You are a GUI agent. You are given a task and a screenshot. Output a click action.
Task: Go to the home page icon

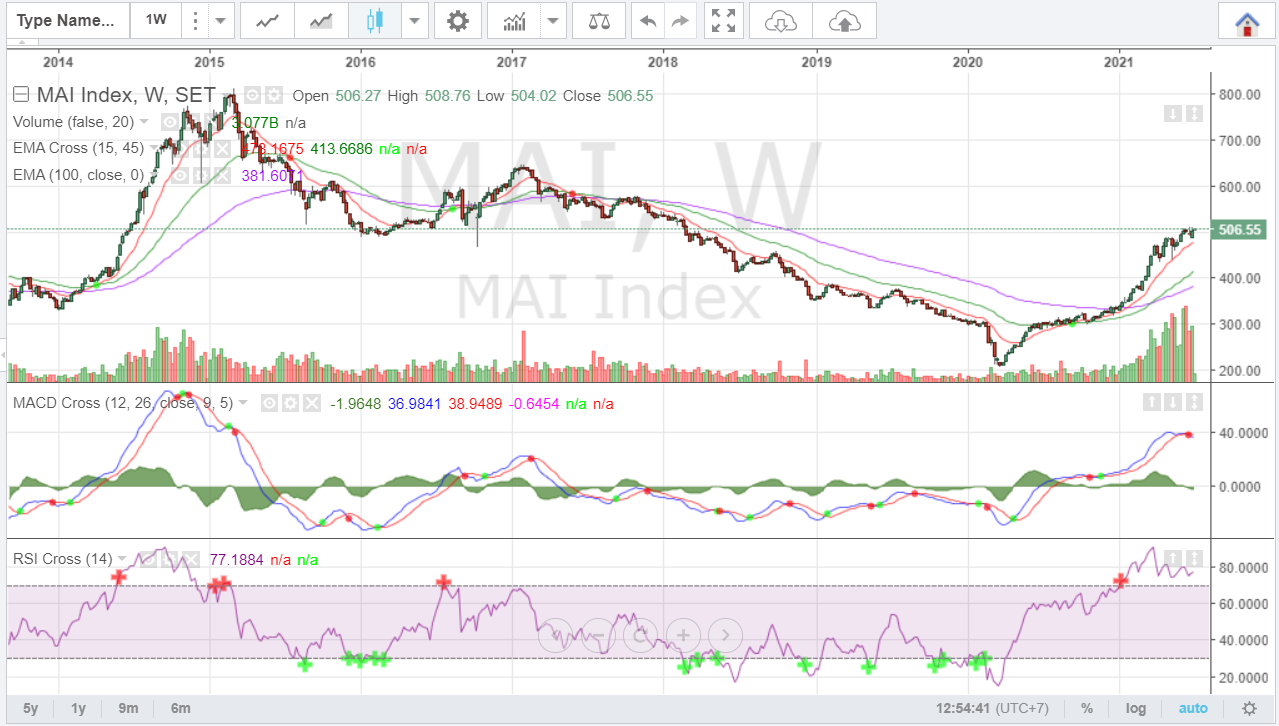(1246, 23)
